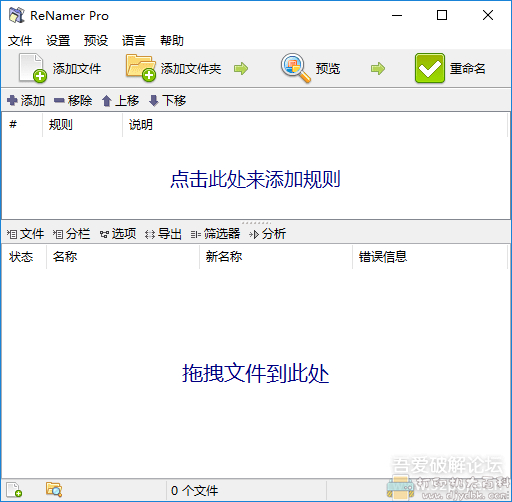512x502 pixels.
Task: Click the green 重命名 checkmark icon
Action: (x=429, y=68)
